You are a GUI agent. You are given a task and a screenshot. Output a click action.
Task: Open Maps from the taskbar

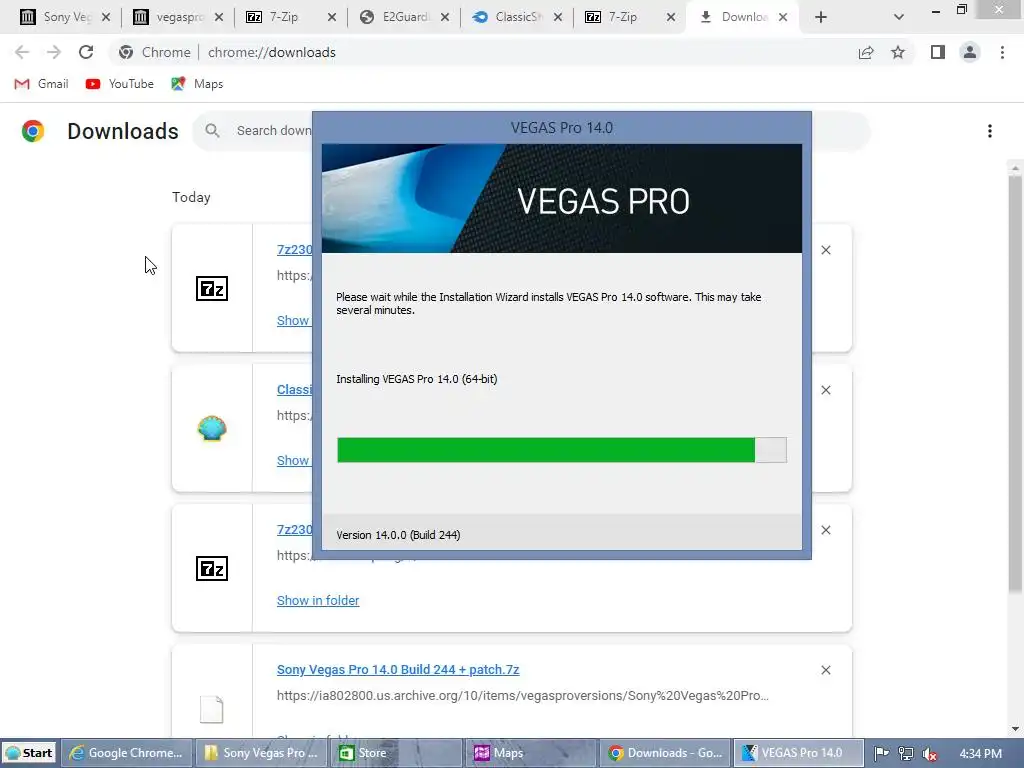tap(530, 753)
